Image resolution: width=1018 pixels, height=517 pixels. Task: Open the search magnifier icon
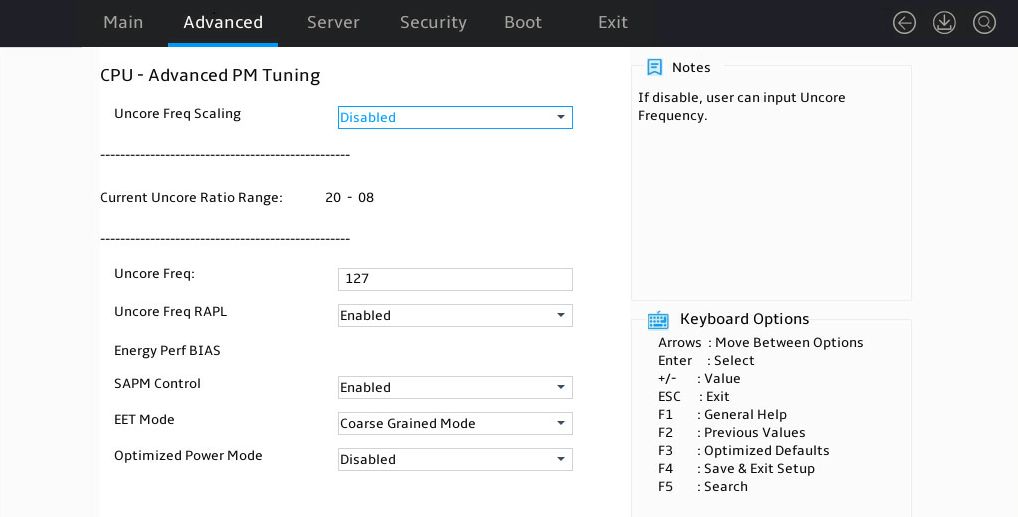point(984,23)
